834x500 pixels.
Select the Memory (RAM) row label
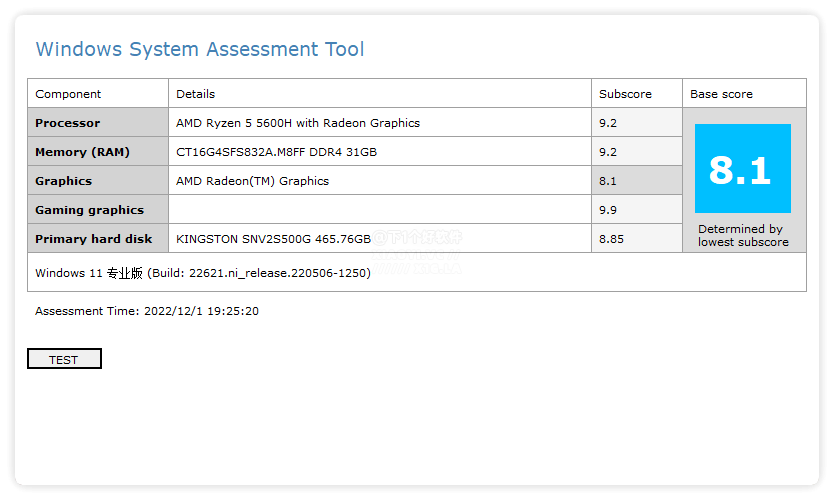(83, 152)
